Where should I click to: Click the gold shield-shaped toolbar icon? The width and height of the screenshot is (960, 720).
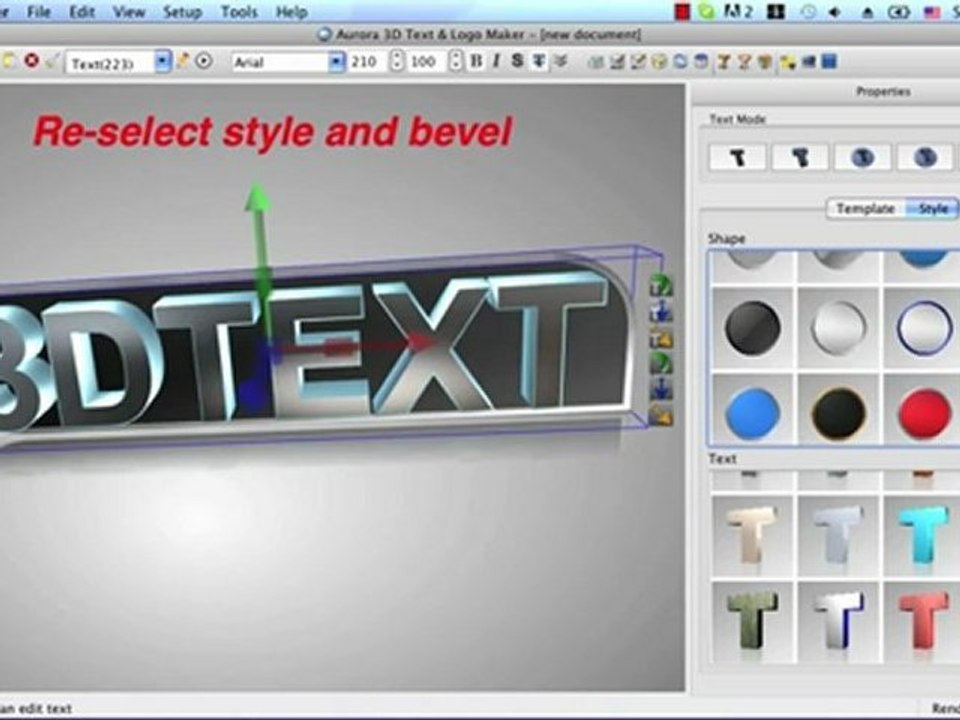pyautogui.click(x=765, y=62)
